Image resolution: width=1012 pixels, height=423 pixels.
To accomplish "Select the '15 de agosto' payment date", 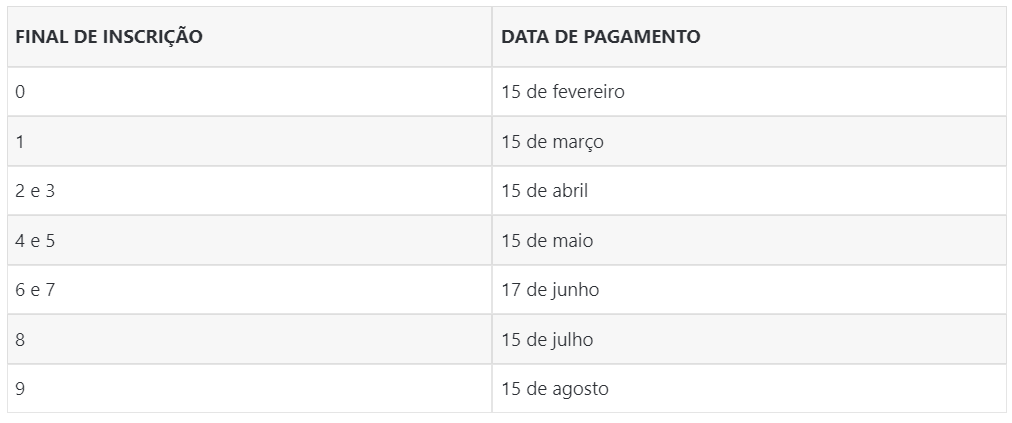I will click(554, 389).
